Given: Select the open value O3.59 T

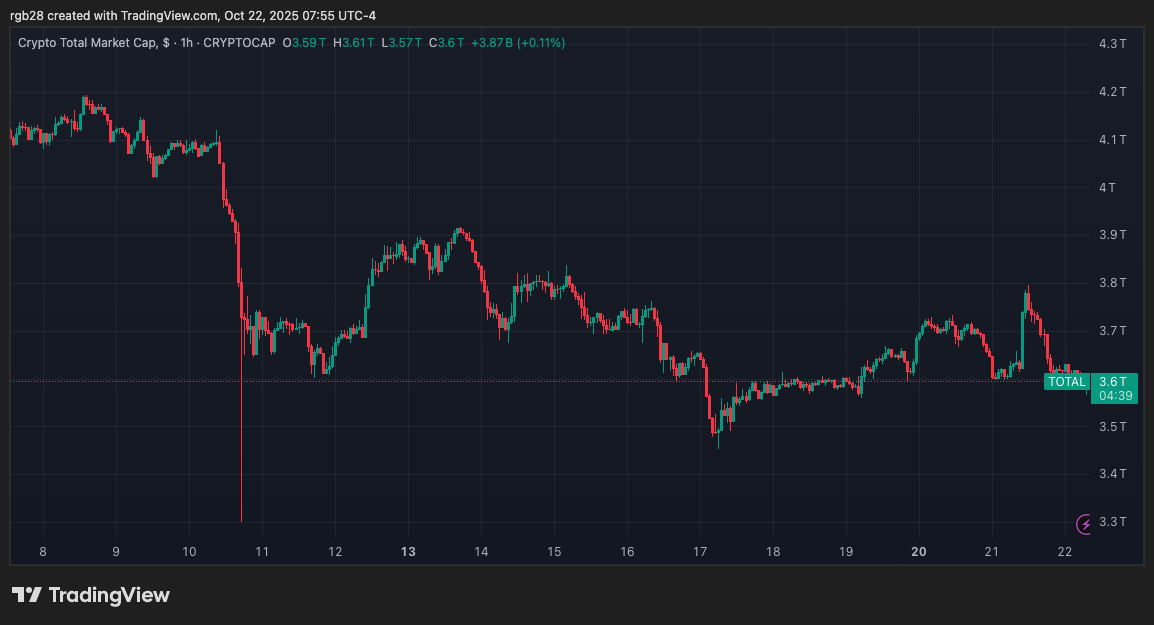Looking at the screenshot, I should coord(304,43).
